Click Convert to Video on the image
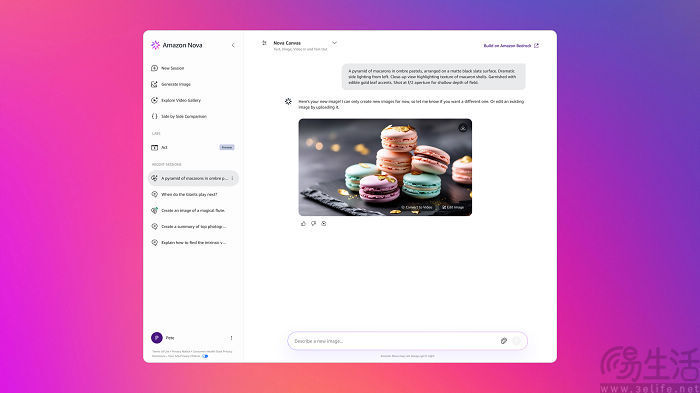Screen dimensions: 700x393 coord(417,207)
